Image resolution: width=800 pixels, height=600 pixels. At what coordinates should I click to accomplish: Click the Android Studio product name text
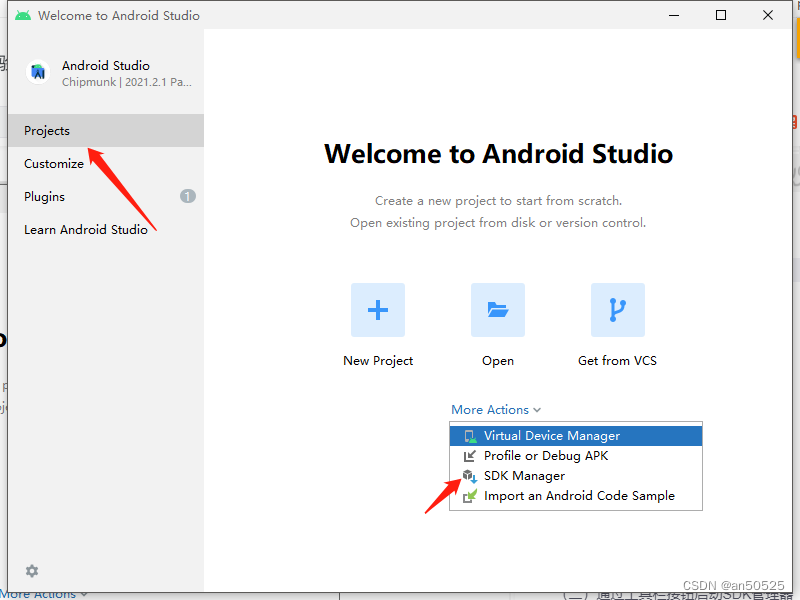click(106, 65)
